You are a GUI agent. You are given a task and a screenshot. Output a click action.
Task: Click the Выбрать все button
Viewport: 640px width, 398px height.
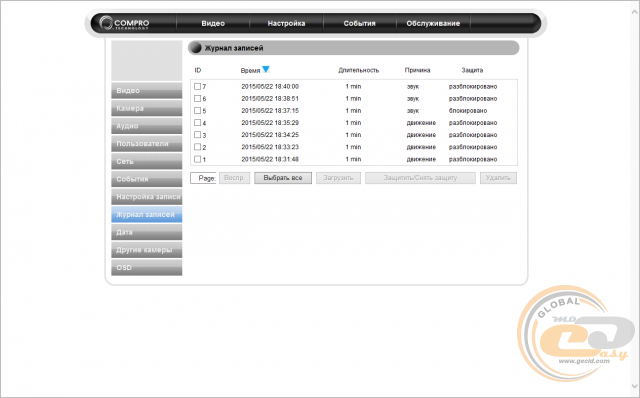(x=283, y=178)
